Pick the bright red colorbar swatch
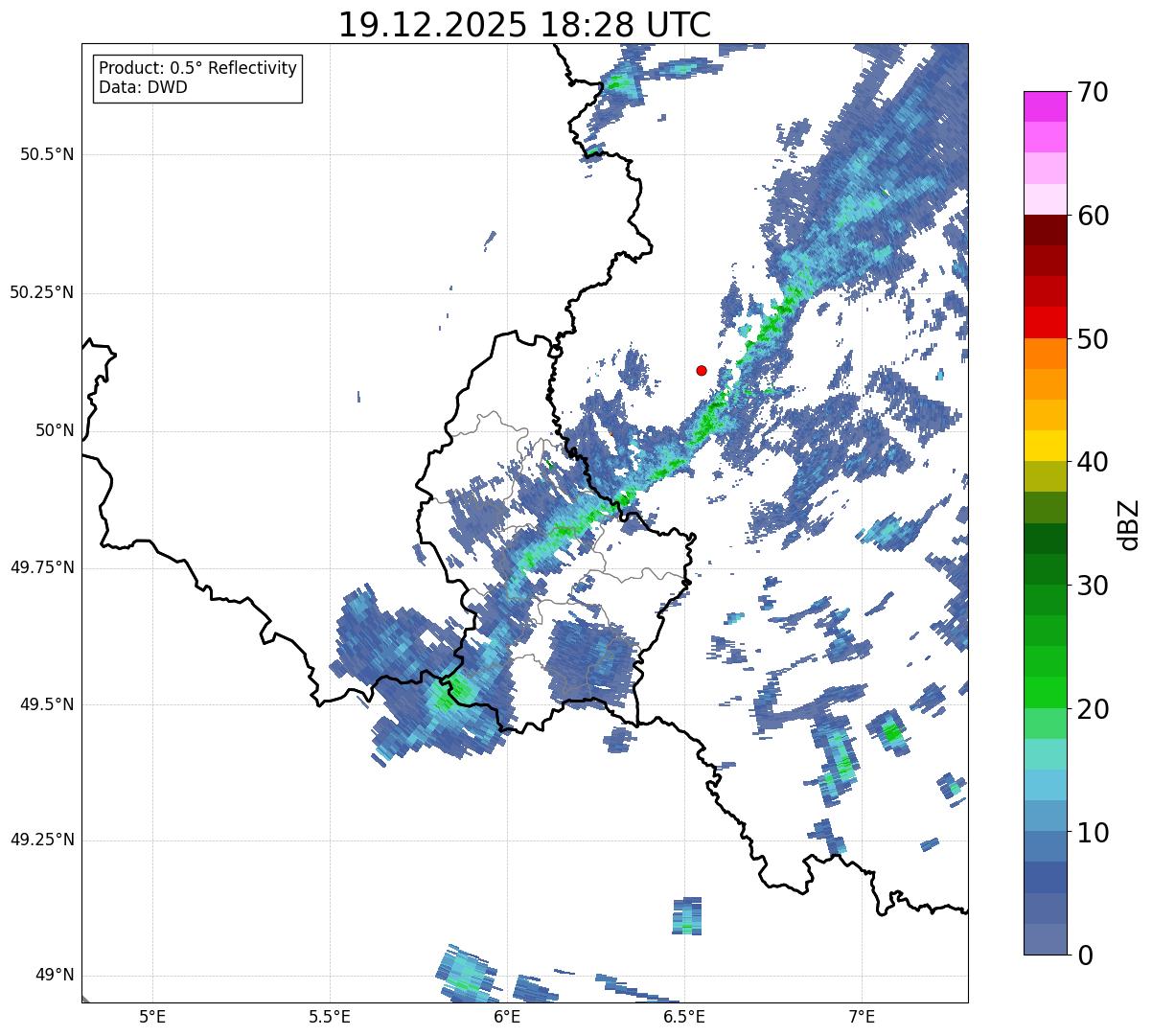Image resolution: width=1152 pixels, height=1036 pixels. [x=1045, y=323]
